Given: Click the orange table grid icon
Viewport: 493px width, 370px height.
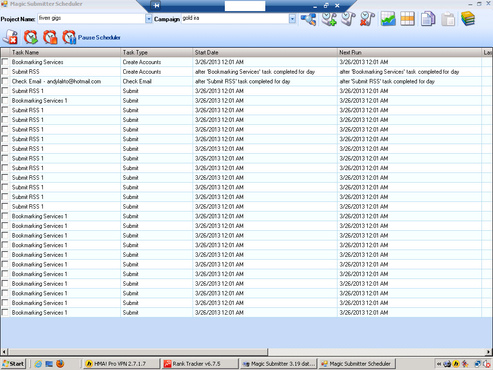Looking at the screenshot, I should [407, 19].
